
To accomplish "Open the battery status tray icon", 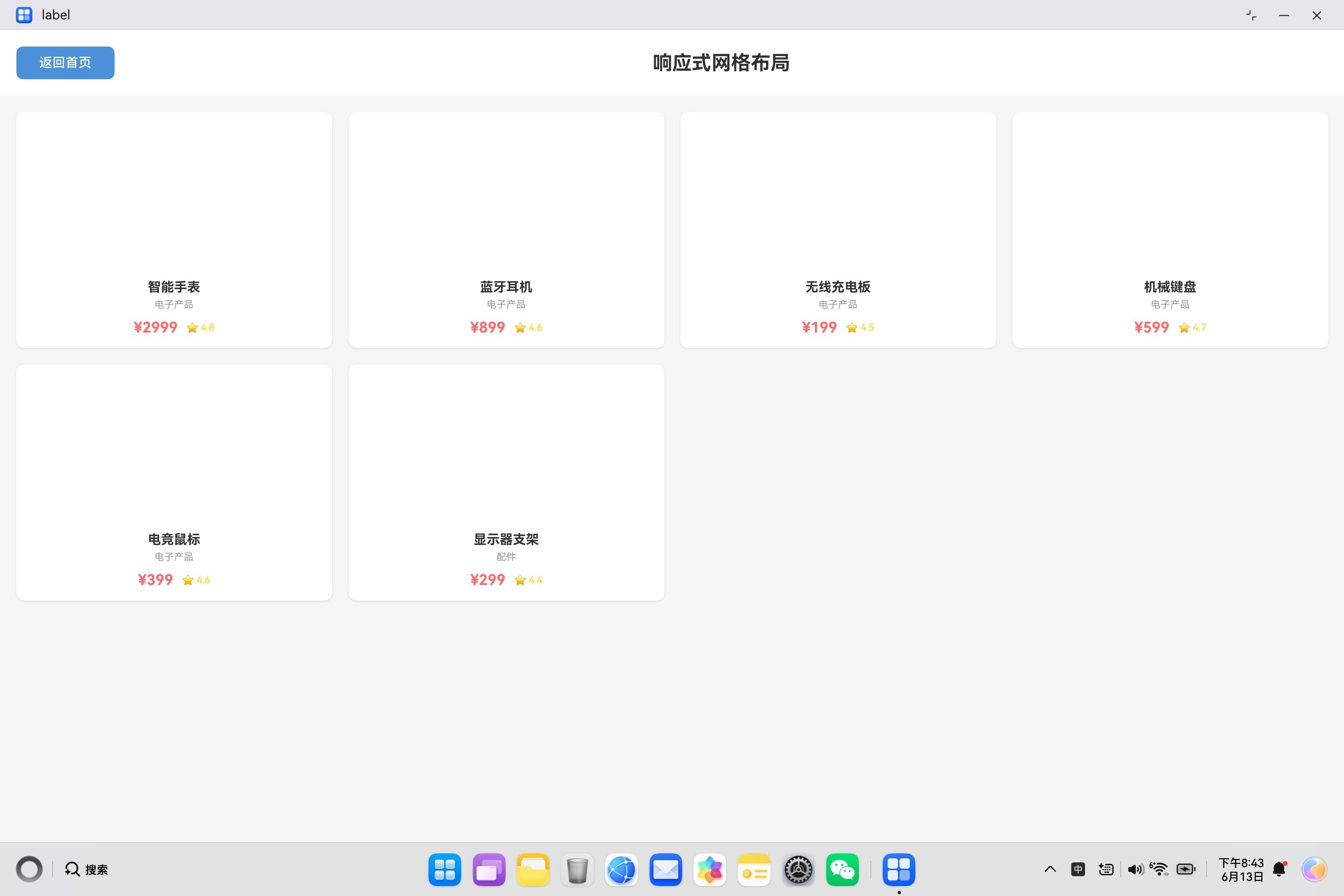I will tap(1186, 869).
